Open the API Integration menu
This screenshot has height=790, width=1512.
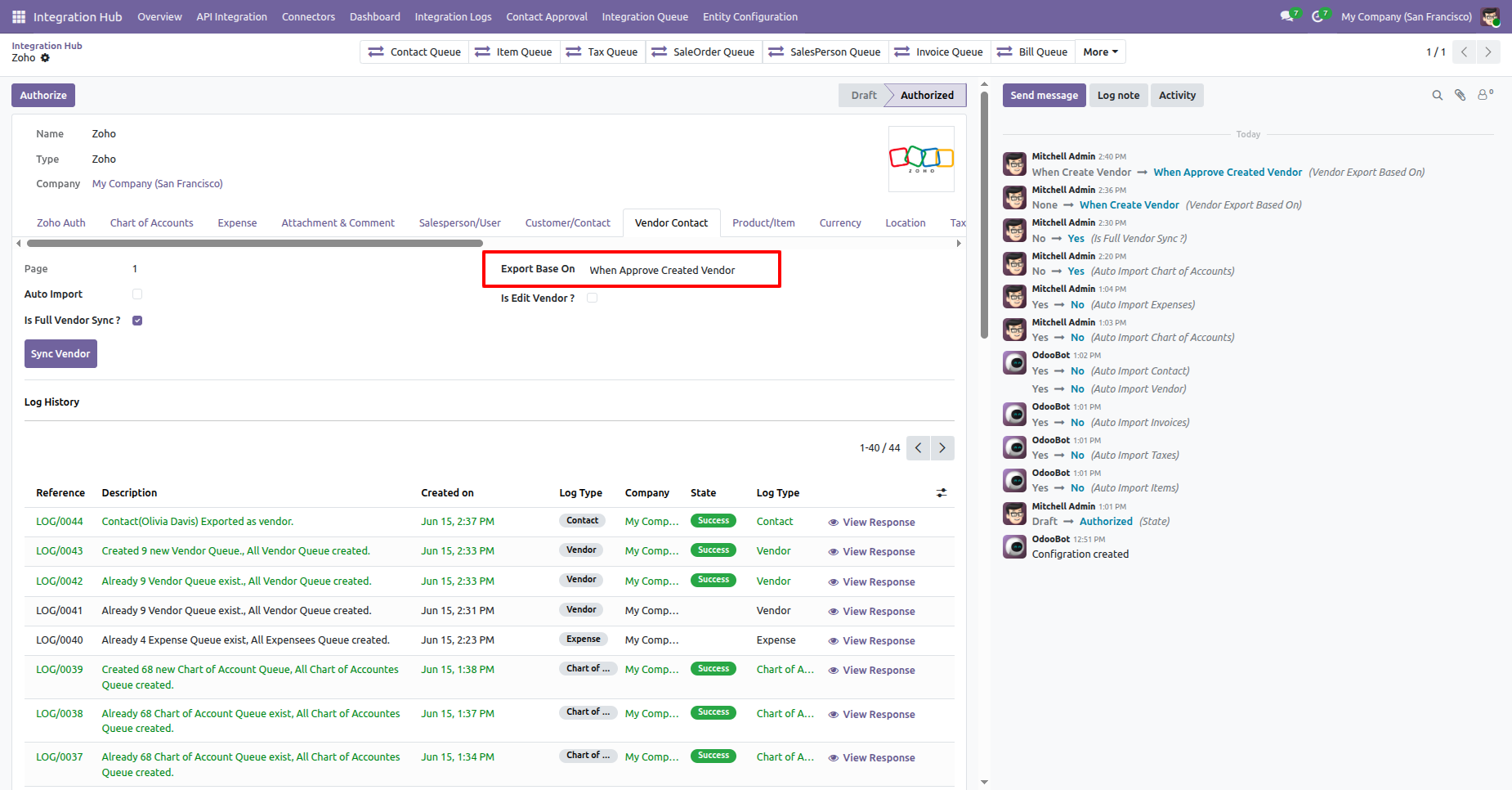click(x=231, y=16)
